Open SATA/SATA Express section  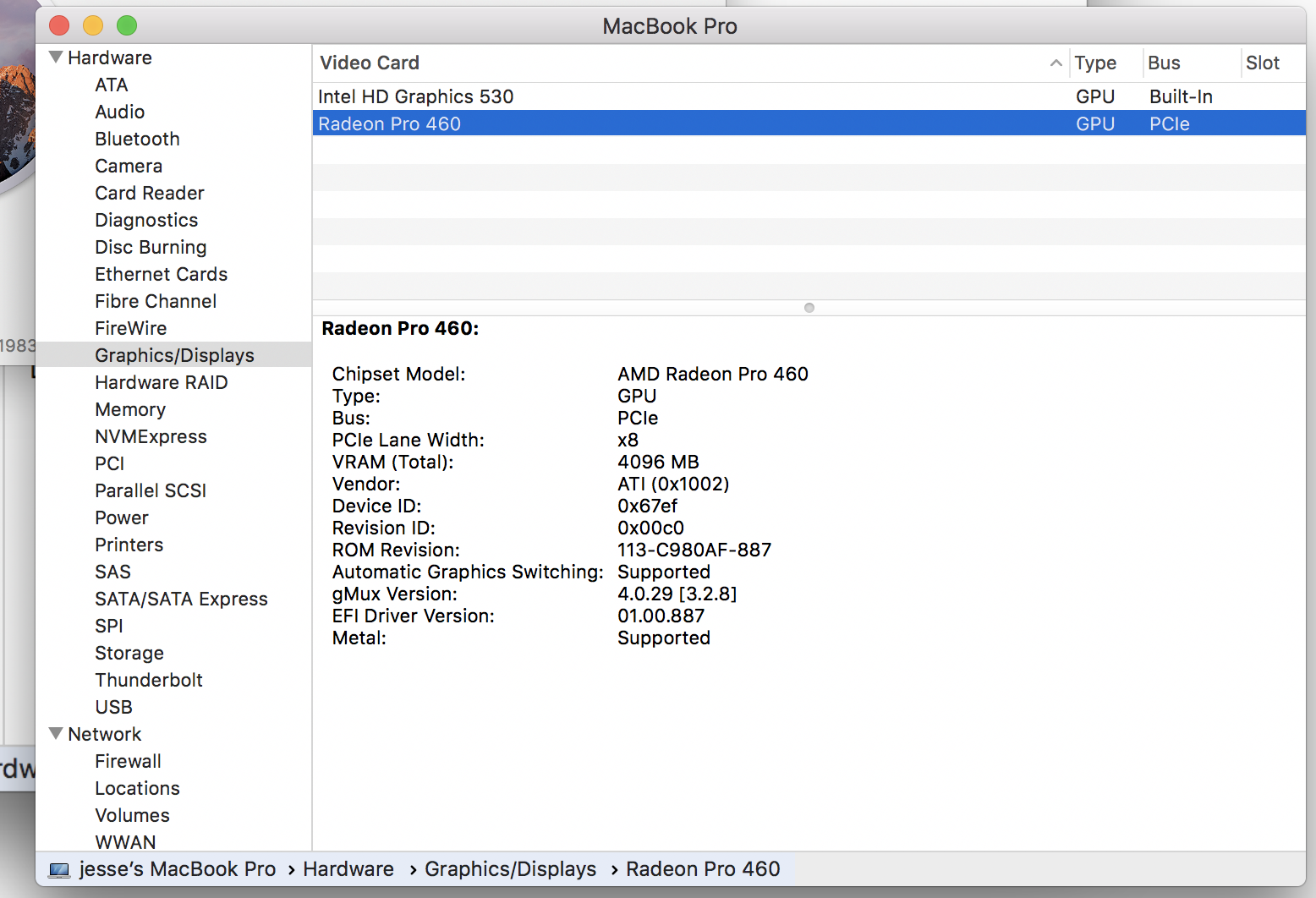pyautogui.click(x=181, y=599)
